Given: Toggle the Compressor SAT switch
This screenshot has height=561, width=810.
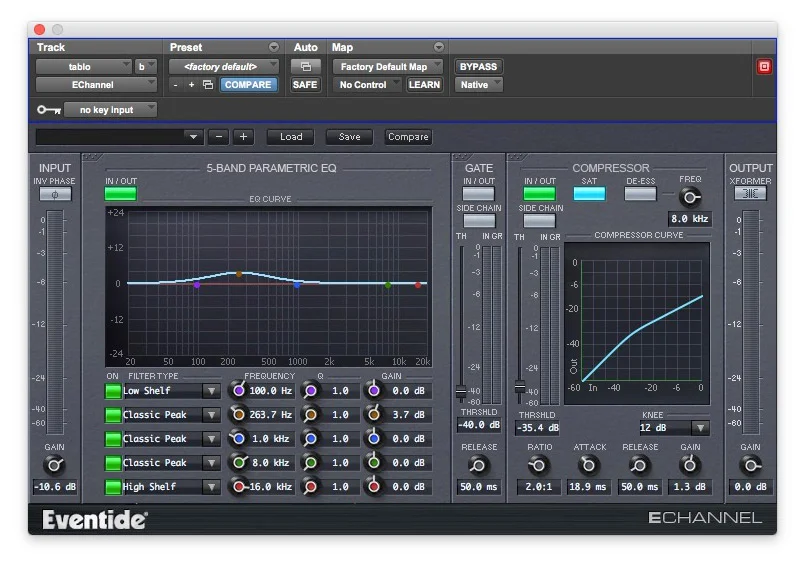Looking at the screenshot, I should pyautogui.click(x=589, y=194).
